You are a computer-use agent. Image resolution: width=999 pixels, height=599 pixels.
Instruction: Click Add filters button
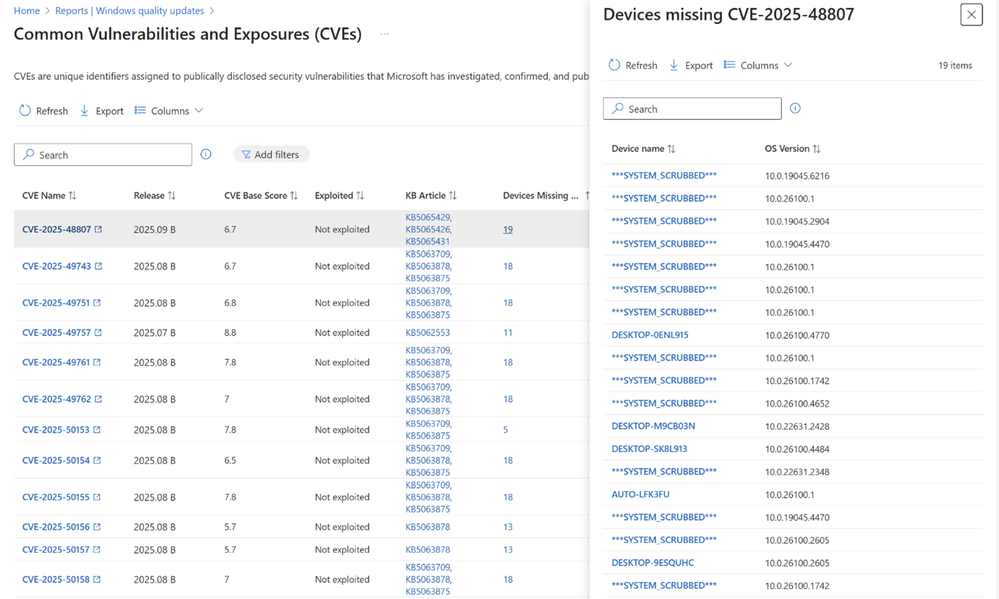pyautogui.click(x=271, y=154)
